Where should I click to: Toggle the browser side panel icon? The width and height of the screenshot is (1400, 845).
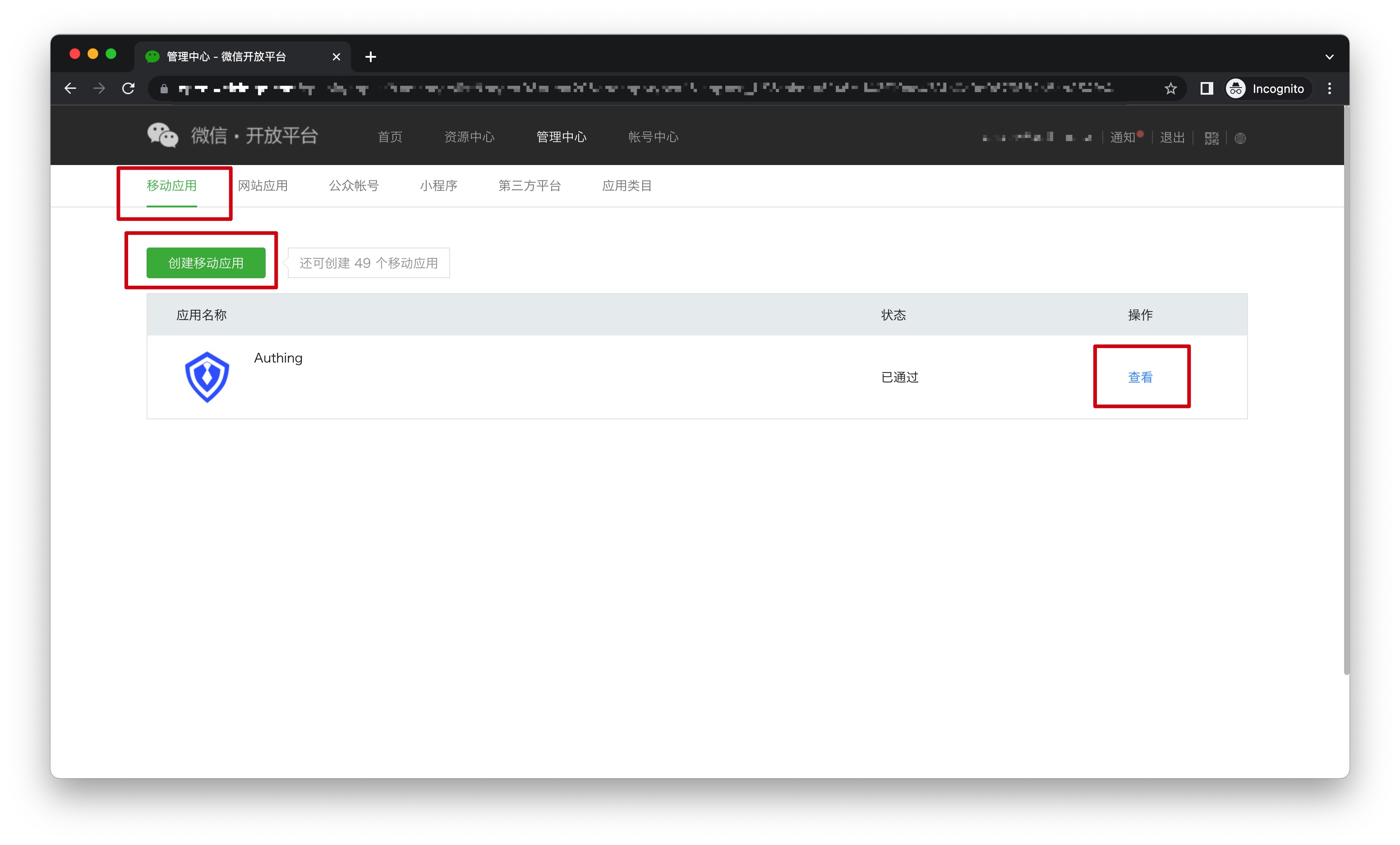[1206, 88]
